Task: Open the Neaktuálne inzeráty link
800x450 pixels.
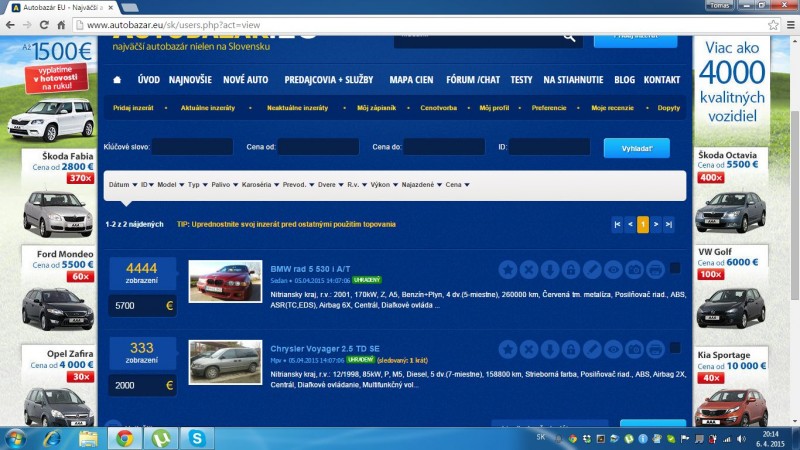Action: pyautogui.click(x=297, y=108)
